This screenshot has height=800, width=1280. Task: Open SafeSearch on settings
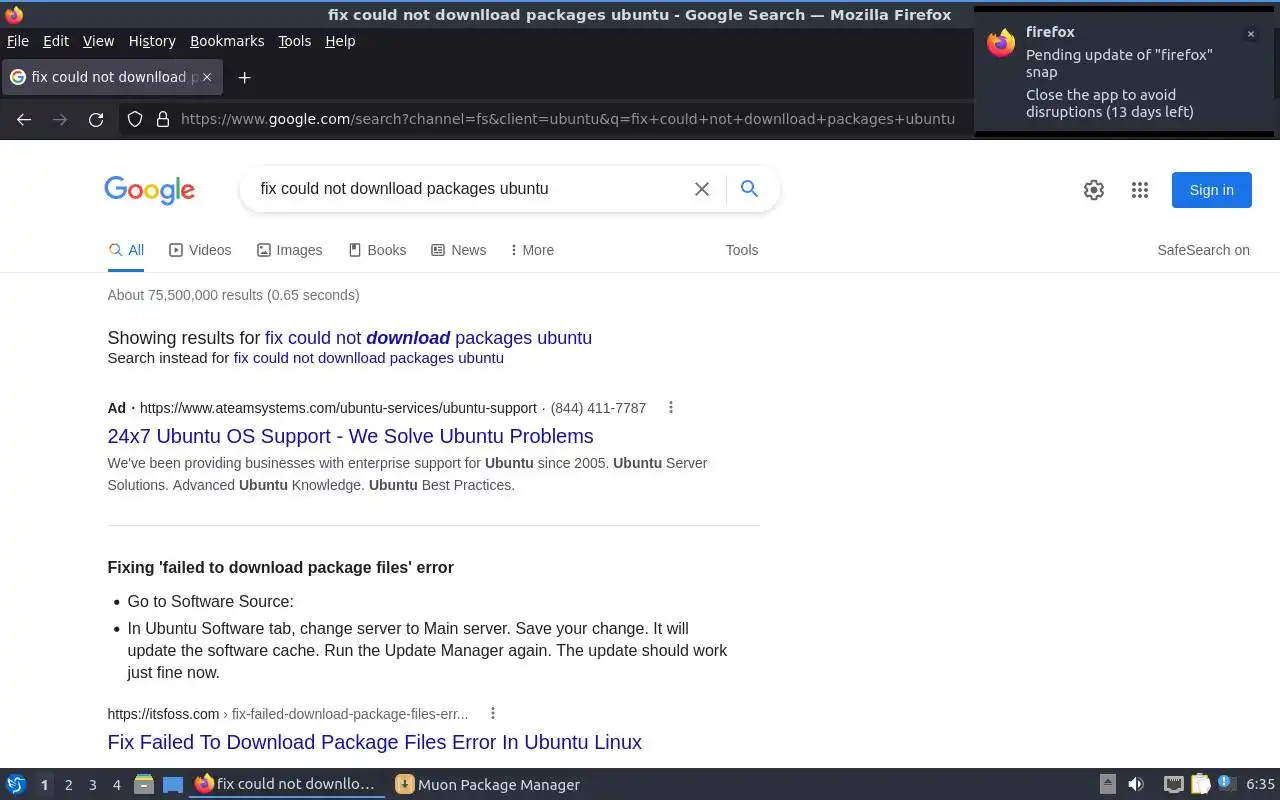pyautogui.click(x=1203, y=250)
